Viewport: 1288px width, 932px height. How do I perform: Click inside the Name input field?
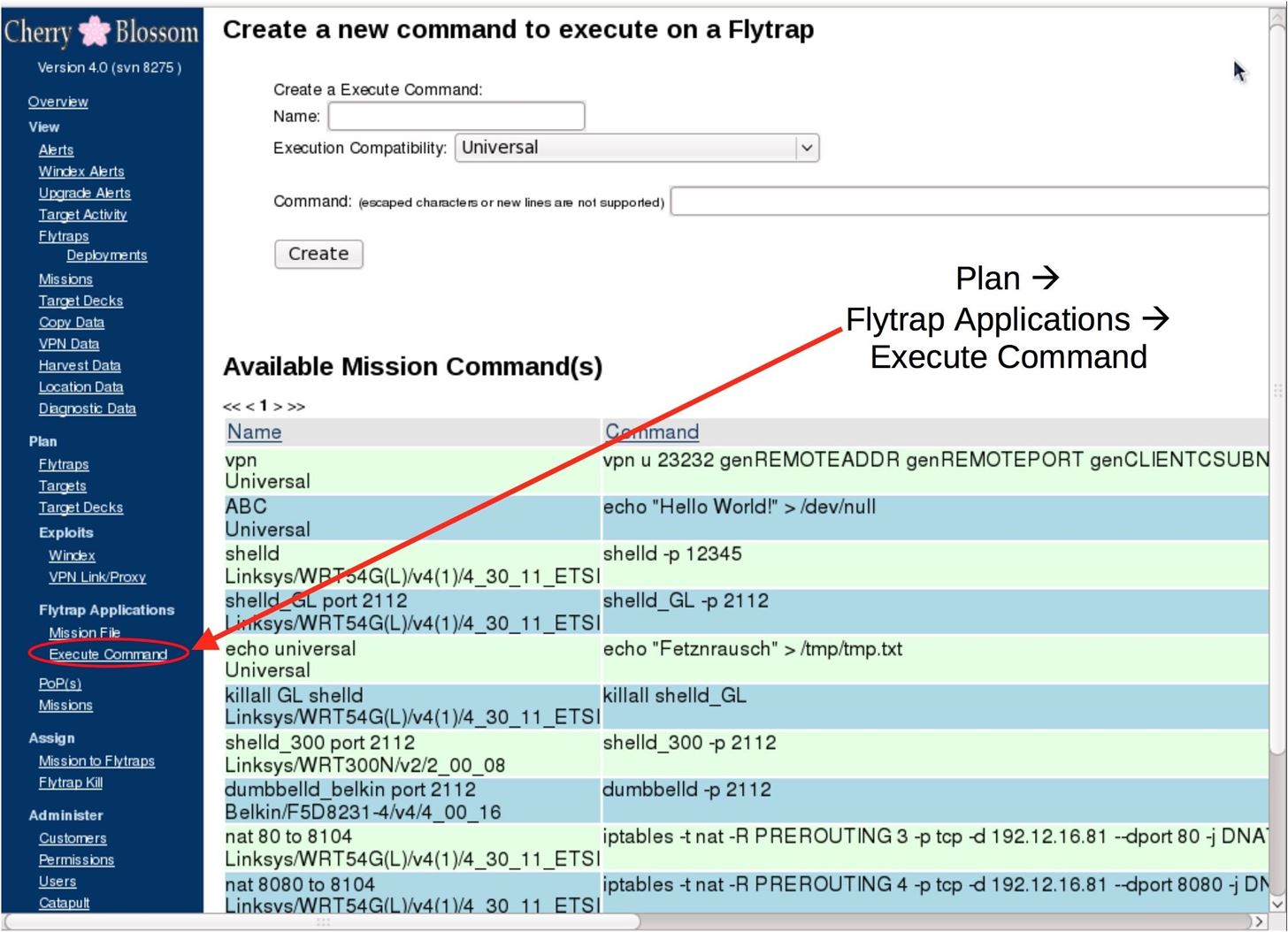coord(454,116)
